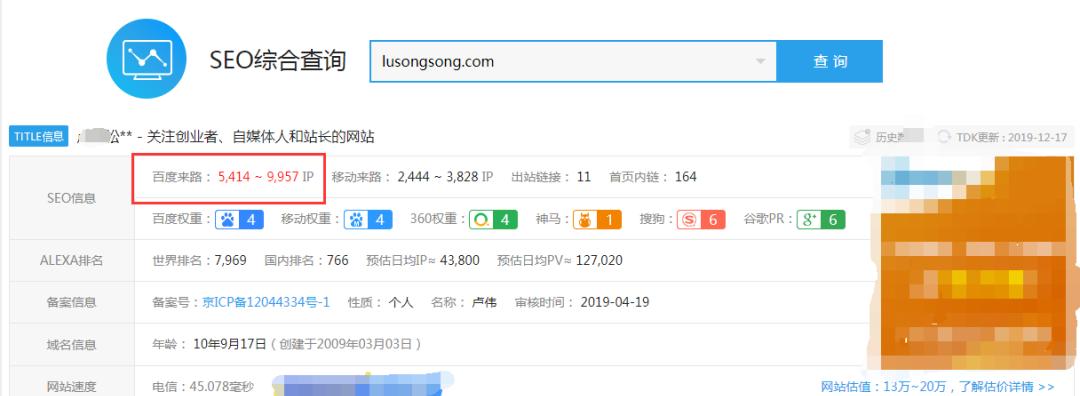Open the 京ICP备12044334号-1 link
The height and width of the screenshot is (396, 1080).
(x=266, y=302)
